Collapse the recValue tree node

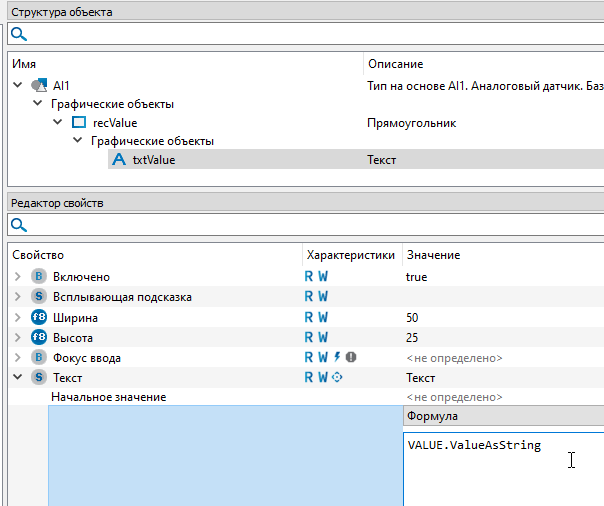[58, 123]
